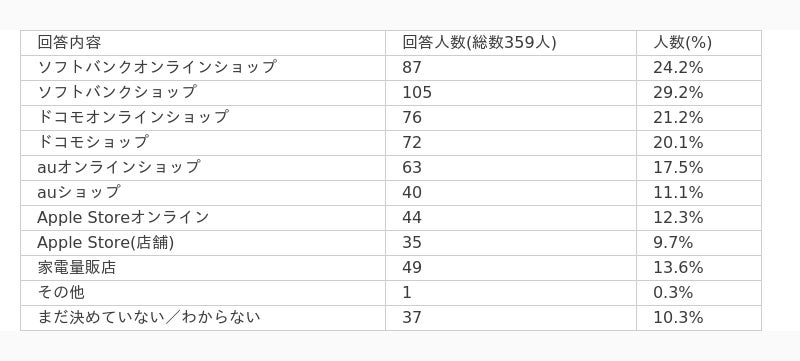Click the 回答内容 header cell
The width and height of the screenshot is (800, 361).
203,43
